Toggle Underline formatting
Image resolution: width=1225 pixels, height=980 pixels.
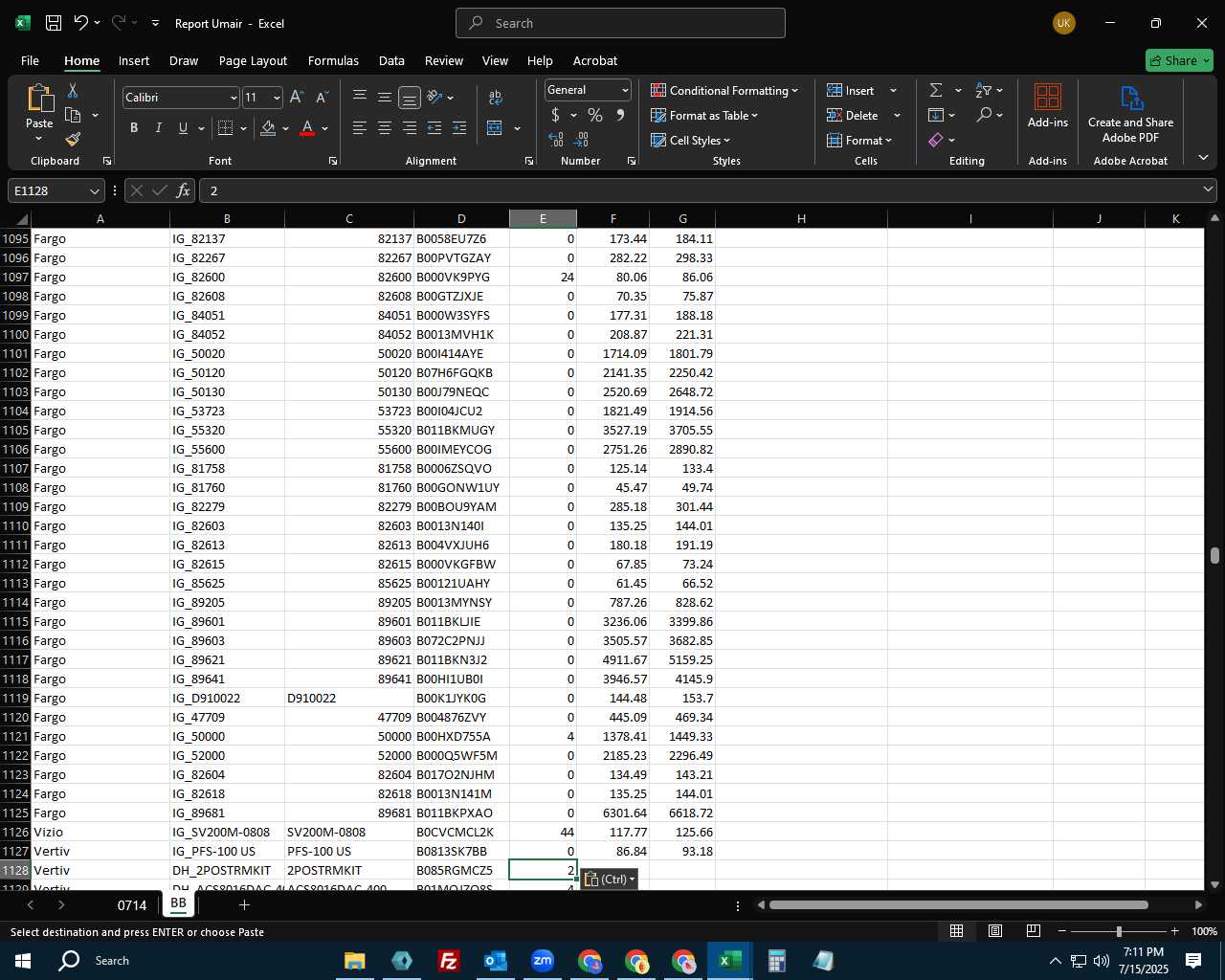click(x=183, y=128)
